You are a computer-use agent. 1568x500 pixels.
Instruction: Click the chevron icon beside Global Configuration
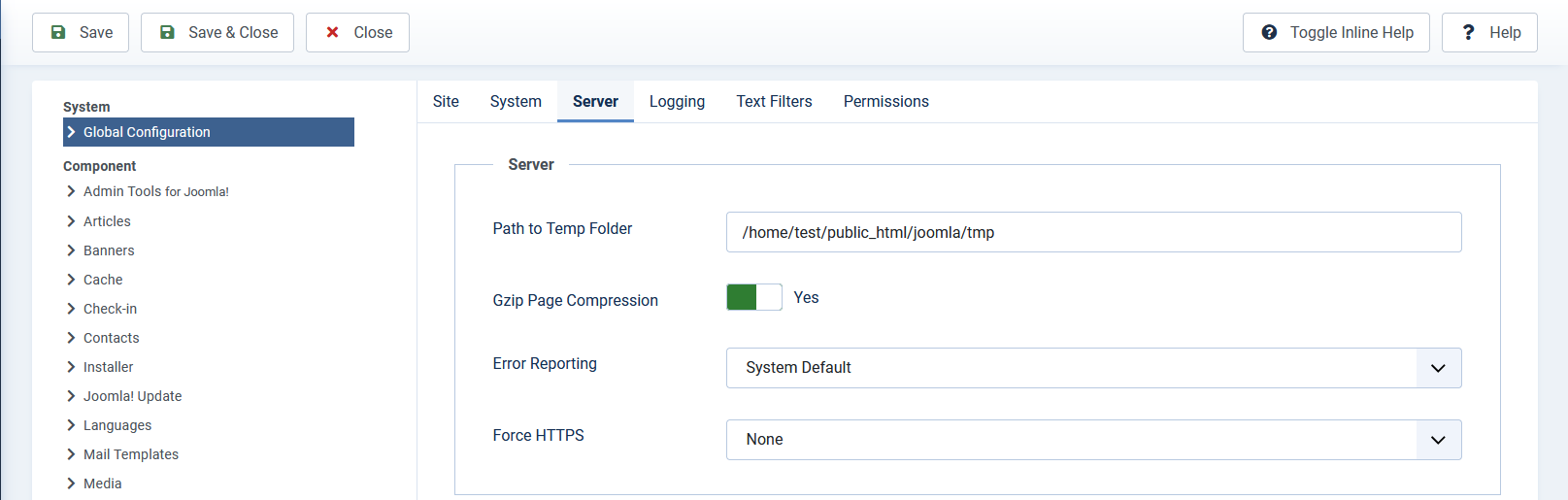[71, 132]
